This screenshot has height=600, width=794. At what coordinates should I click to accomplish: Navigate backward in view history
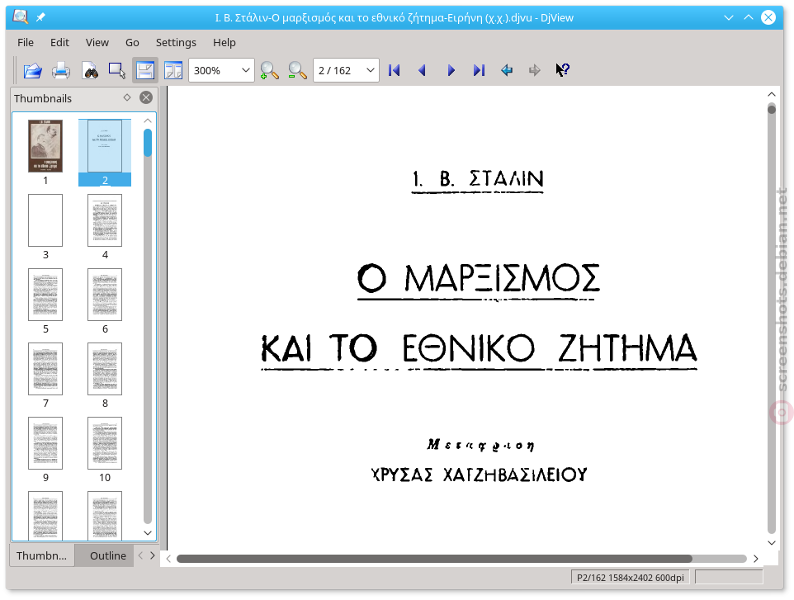[x=507, y=70]
